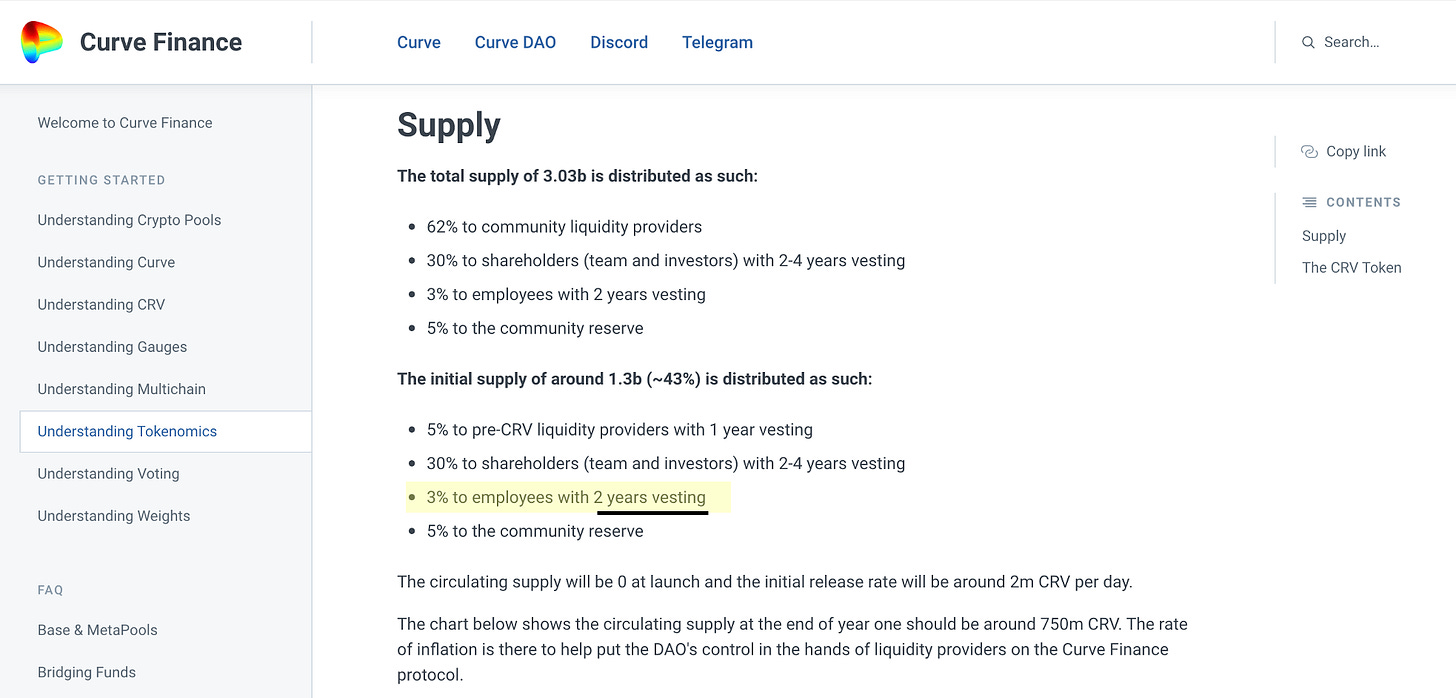Open Welcome to Curve Finance page
Screen dimensions: 1456x698
click(x=125, y=123)
